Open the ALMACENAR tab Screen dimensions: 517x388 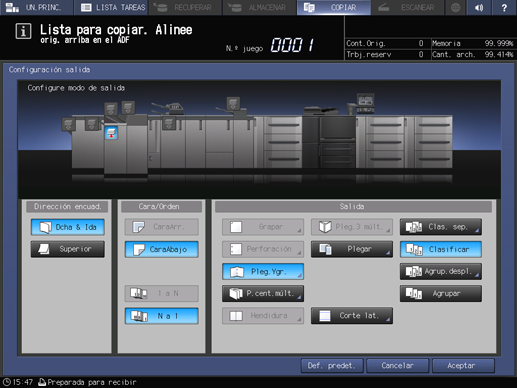[259, 7]
